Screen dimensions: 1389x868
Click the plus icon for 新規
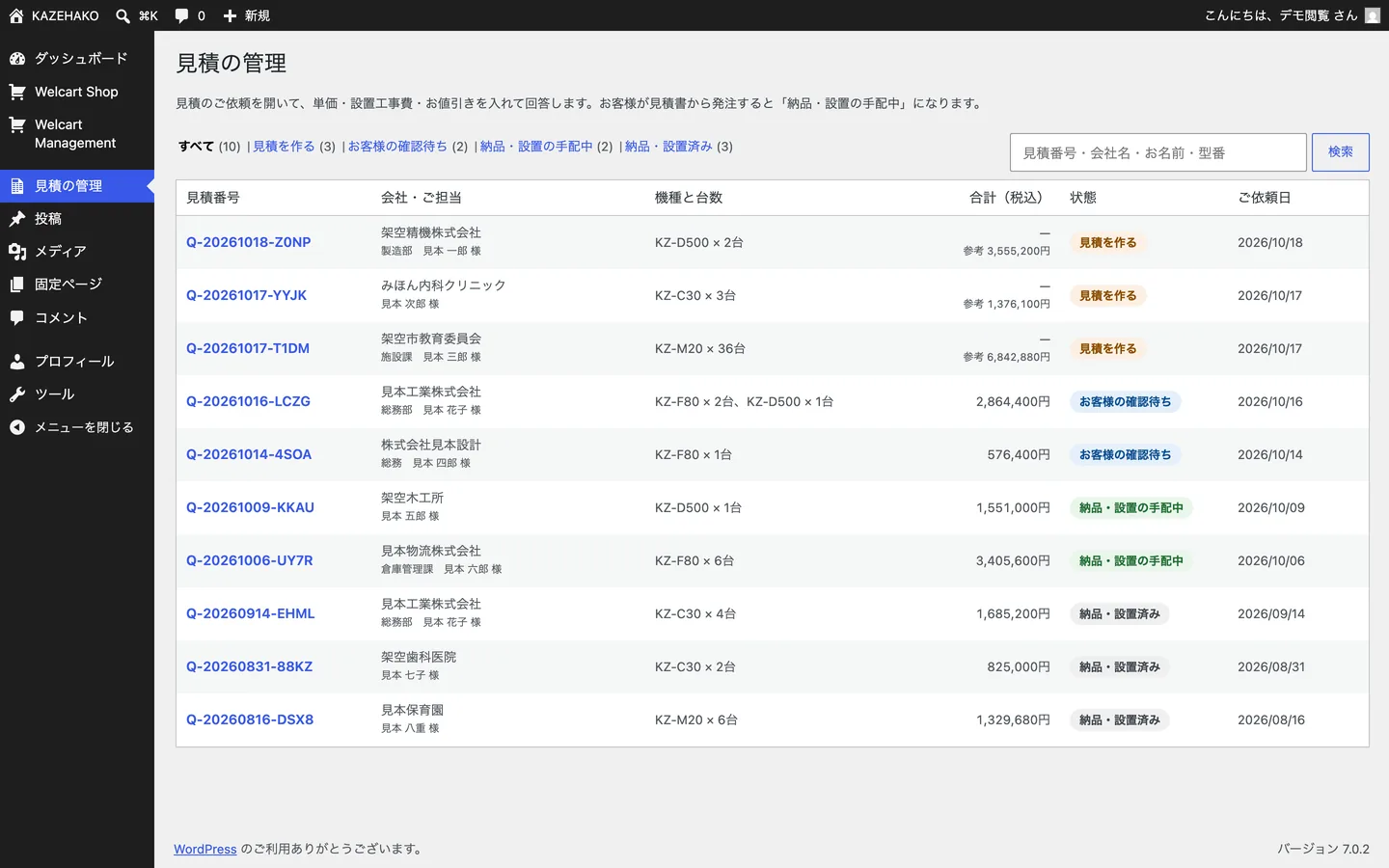(x=230, y=15)
